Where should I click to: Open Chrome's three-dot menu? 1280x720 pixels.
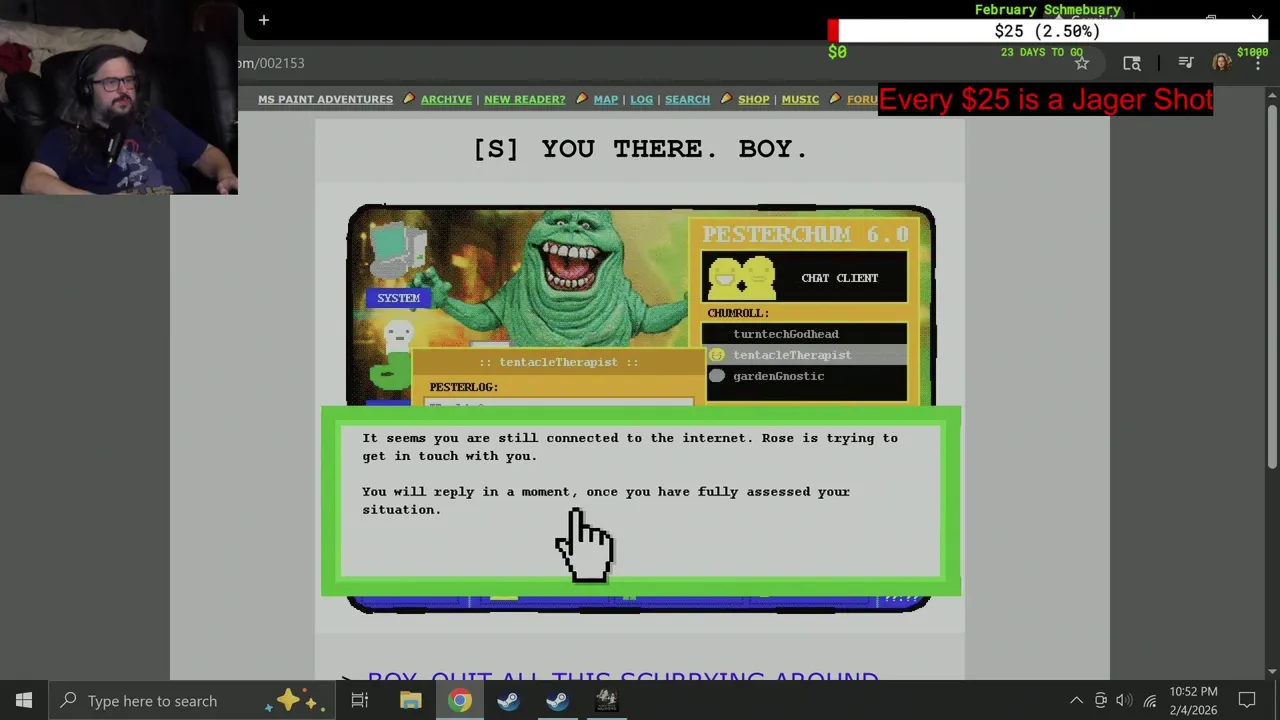(x=1258, y=63)
